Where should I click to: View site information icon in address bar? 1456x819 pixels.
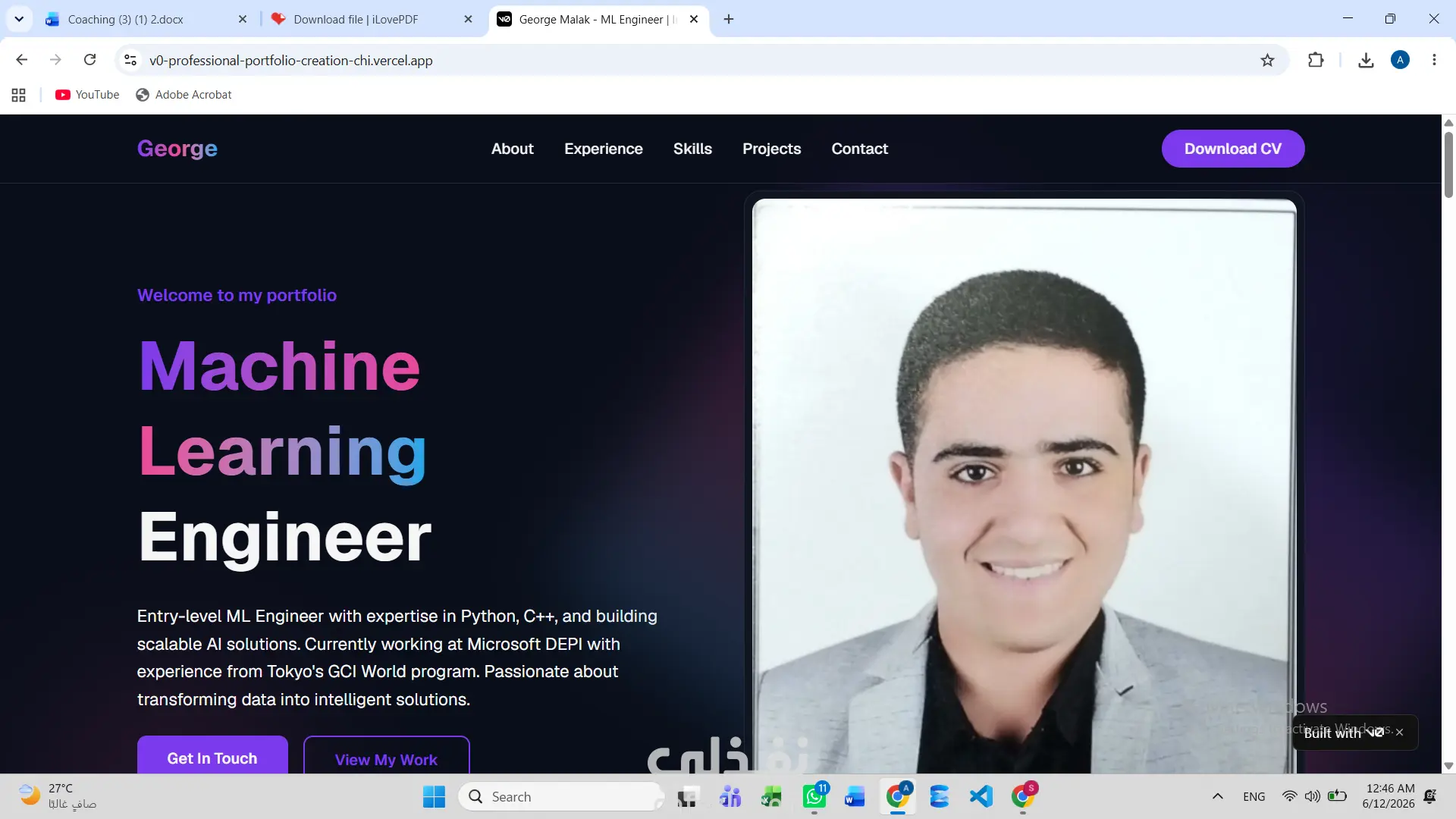[x=130, y=60]
